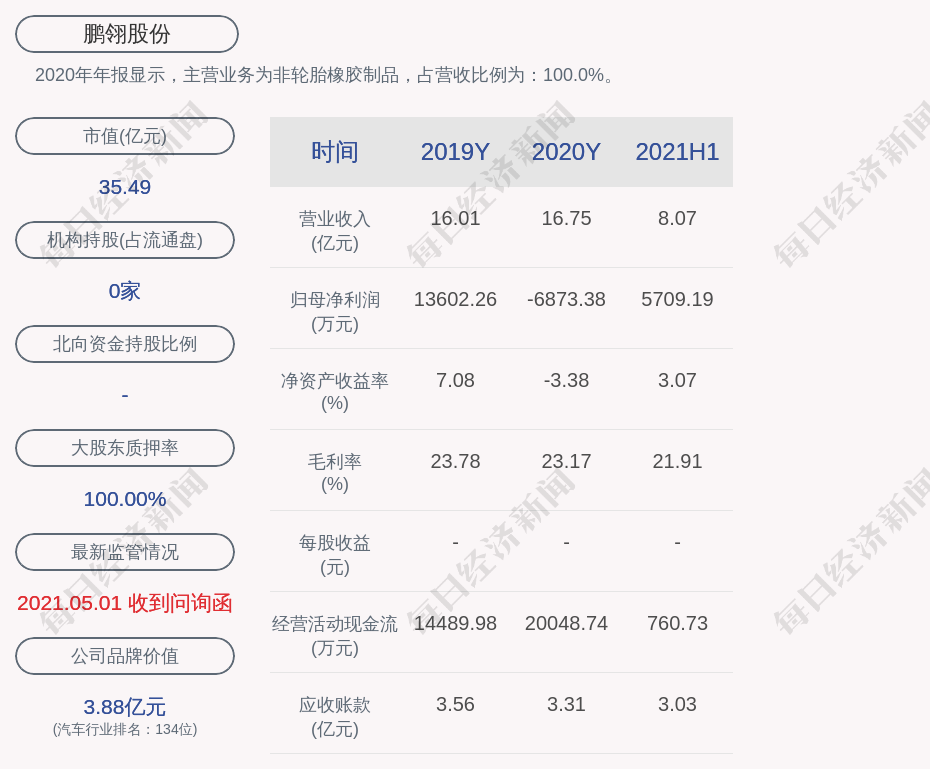Viewport: 930px width, 769px height.
Task: Click revenue value 8.07
Action: pyautogui.click(x=677, y=218)
